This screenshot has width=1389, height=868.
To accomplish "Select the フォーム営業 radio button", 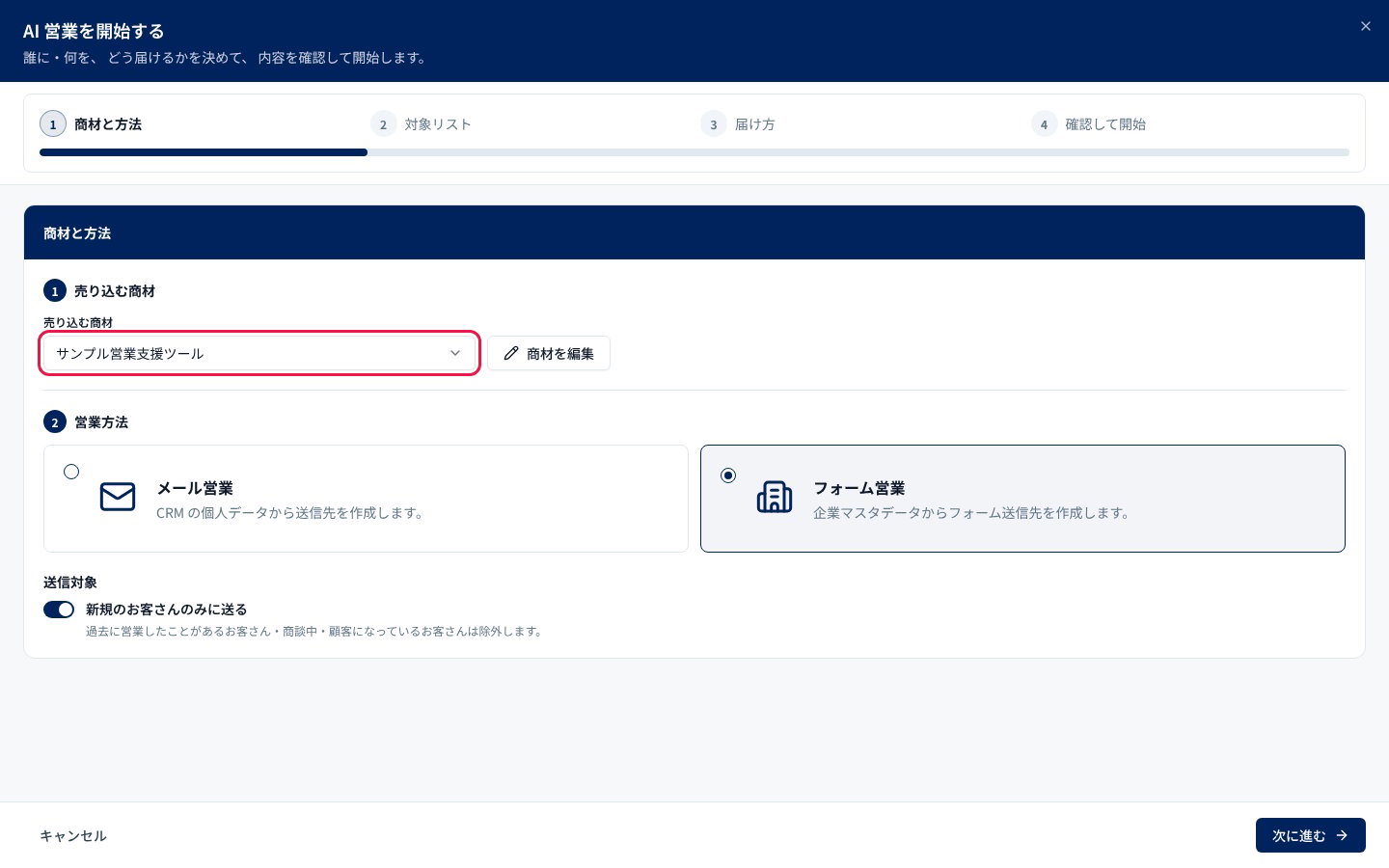I will click(x=728, y=475).
